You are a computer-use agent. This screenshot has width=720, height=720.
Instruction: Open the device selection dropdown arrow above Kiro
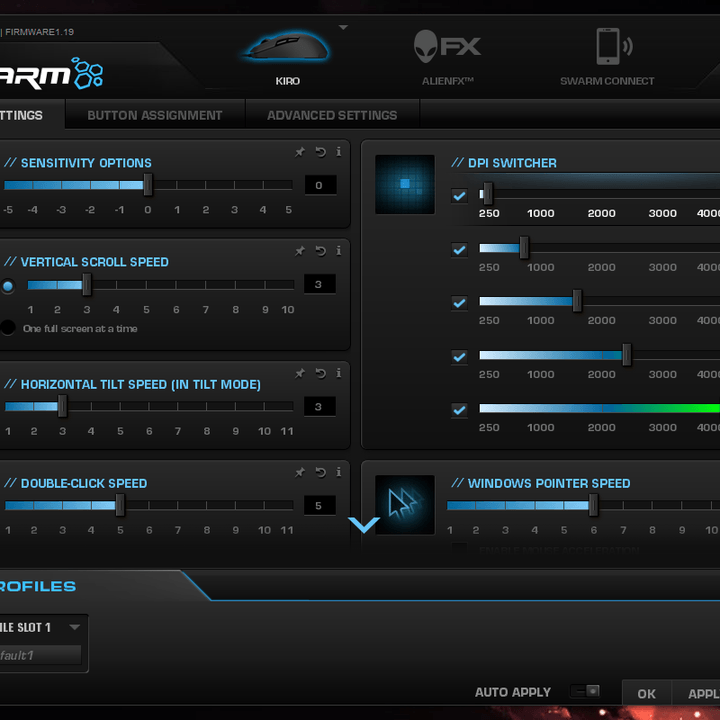pyautogui.click(x=343, y=28)
